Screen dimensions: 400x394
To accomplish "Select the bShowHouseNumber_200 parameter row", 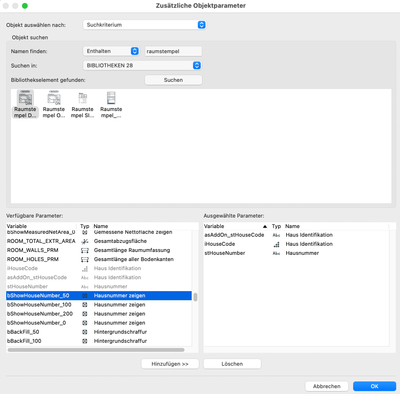I will pyautogui.click(x=99, y=314).
